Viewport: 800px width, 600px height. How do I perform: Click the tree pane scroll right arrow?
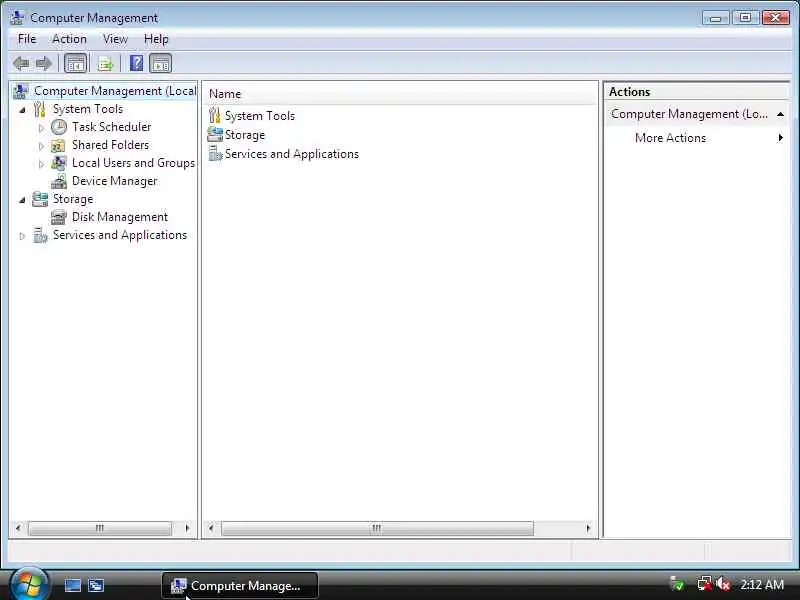pos(188,528)
